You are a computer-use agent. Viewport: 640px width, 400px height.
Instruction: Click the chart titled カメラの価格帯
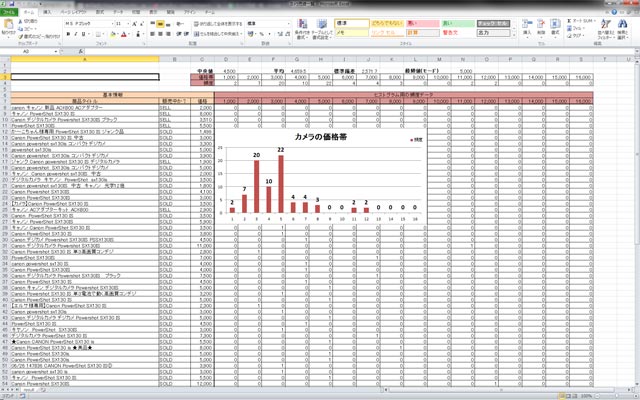(321, 176)
